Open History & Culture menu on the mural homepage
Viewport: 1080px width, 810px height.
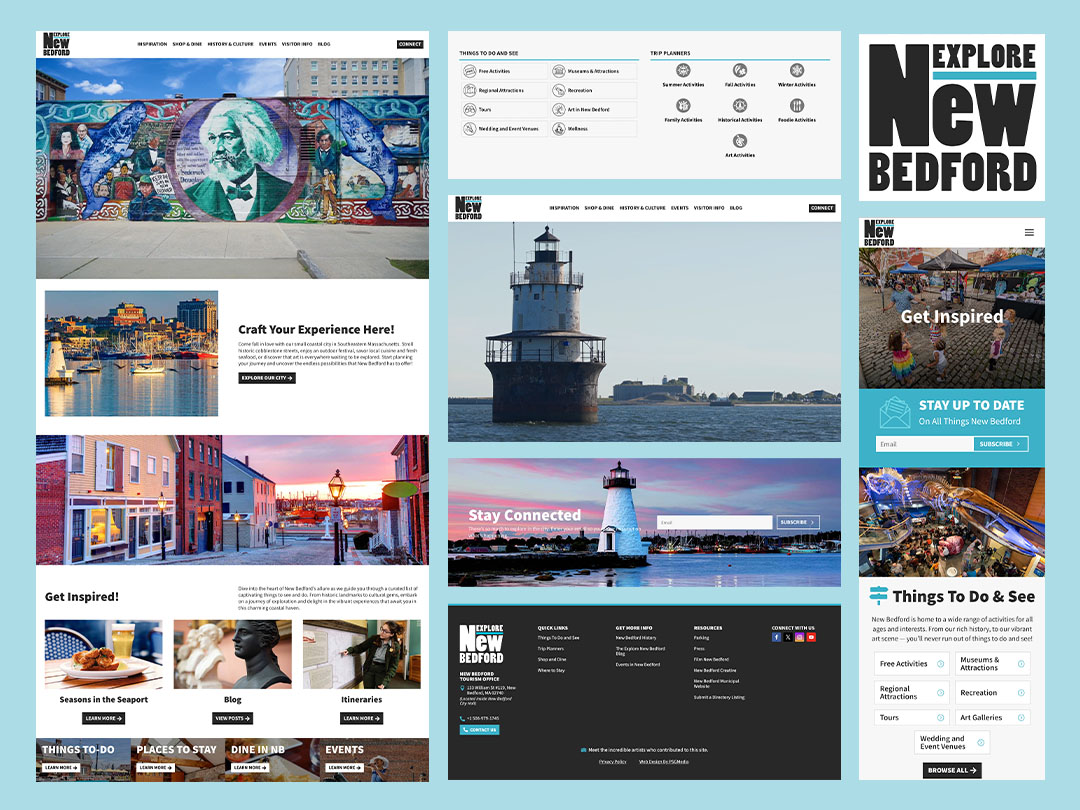[231, 44]
